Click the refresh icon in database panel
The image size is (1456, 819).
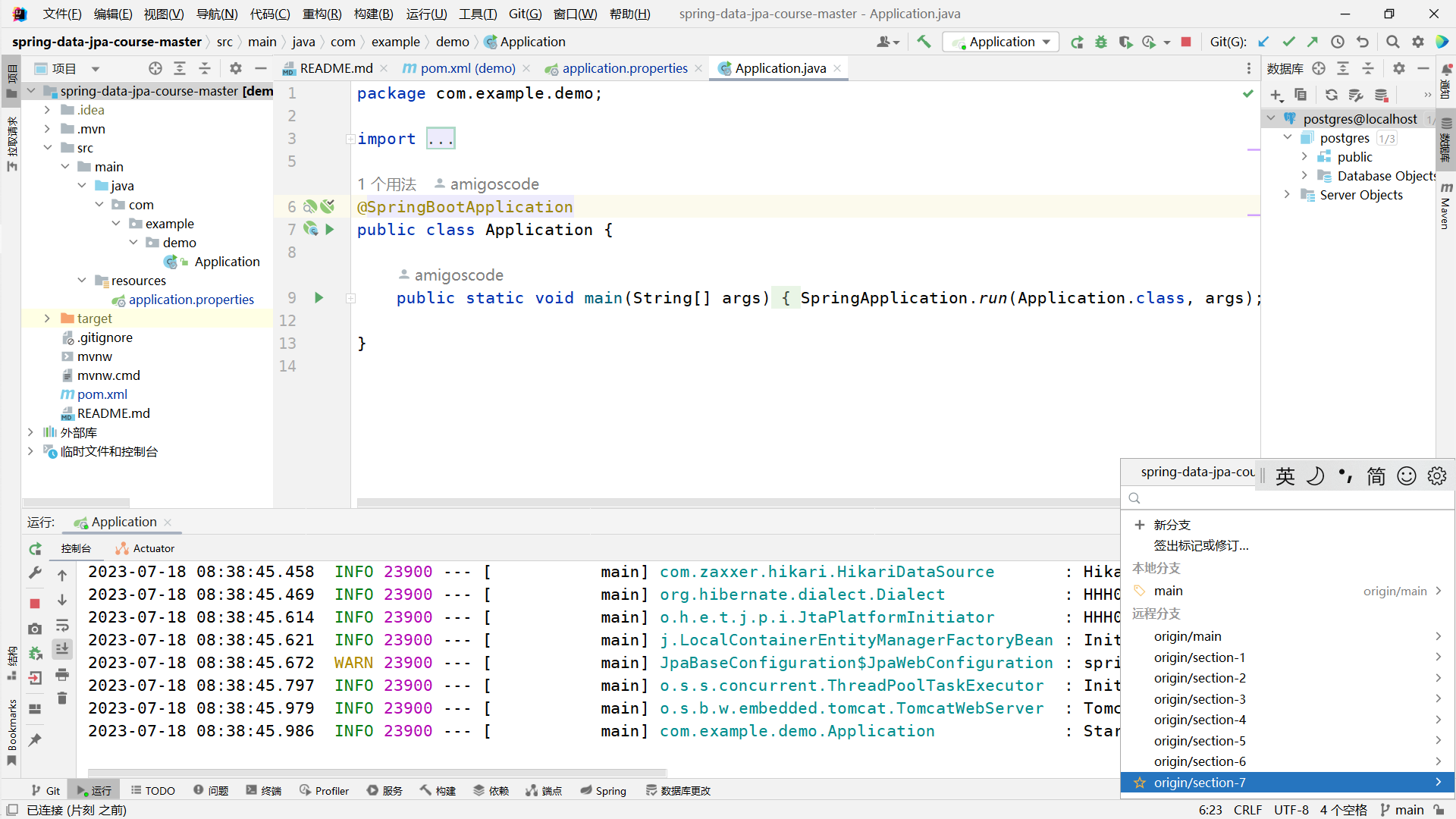[1331, 95]
